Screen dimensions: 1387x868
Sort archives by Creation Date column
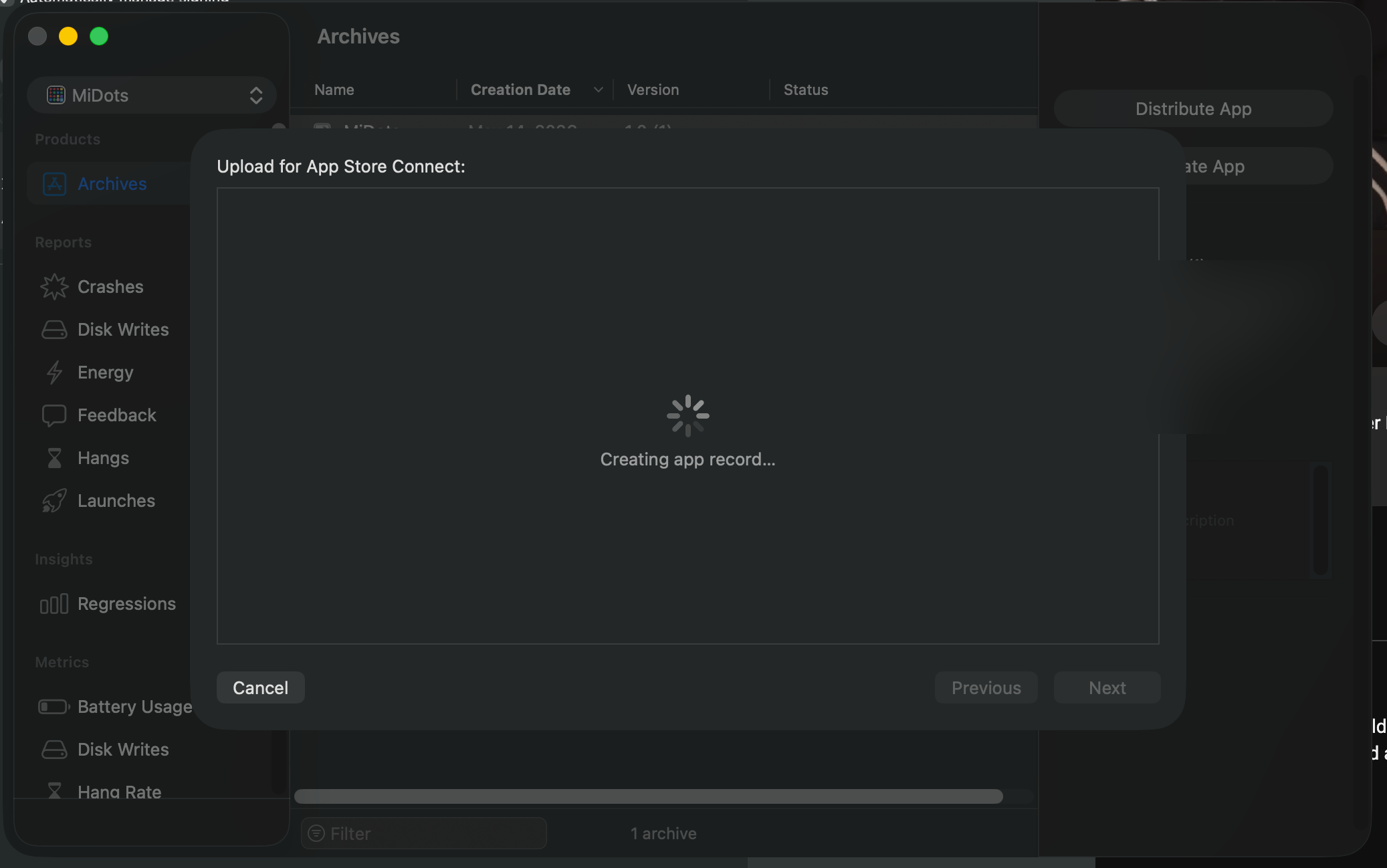tap(520, 90)
